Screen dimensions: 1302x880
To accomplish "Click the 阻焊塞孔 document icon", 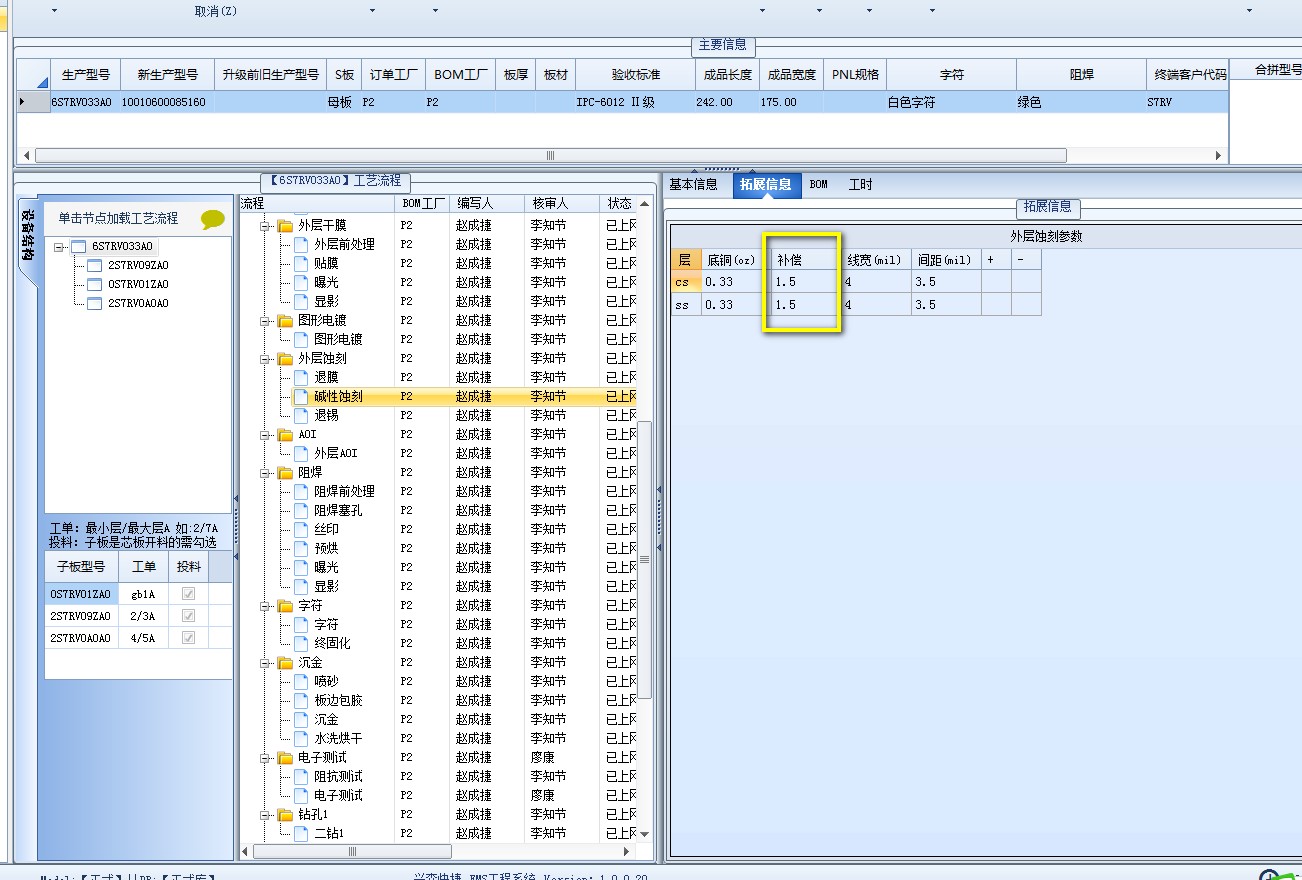I will tap(301, 510).
